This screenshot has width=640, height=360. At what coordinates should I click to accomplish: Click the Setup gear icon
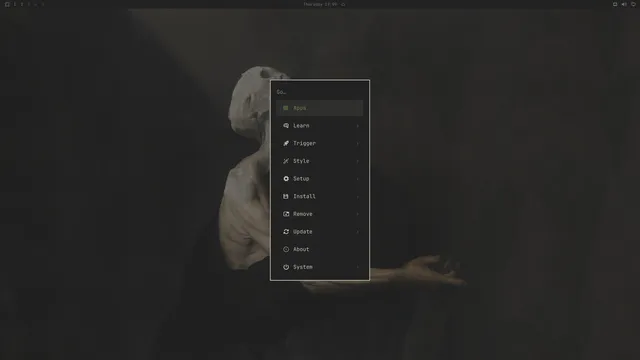286,179
